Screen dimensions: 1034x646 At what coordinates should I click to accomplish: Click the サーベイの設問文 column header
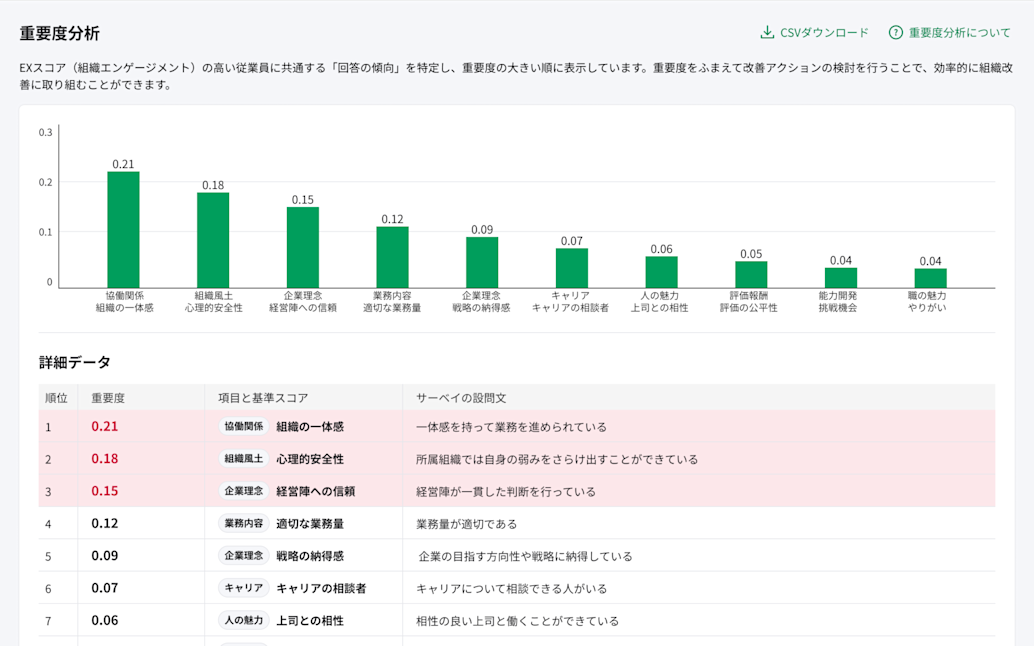click(461, 398)
